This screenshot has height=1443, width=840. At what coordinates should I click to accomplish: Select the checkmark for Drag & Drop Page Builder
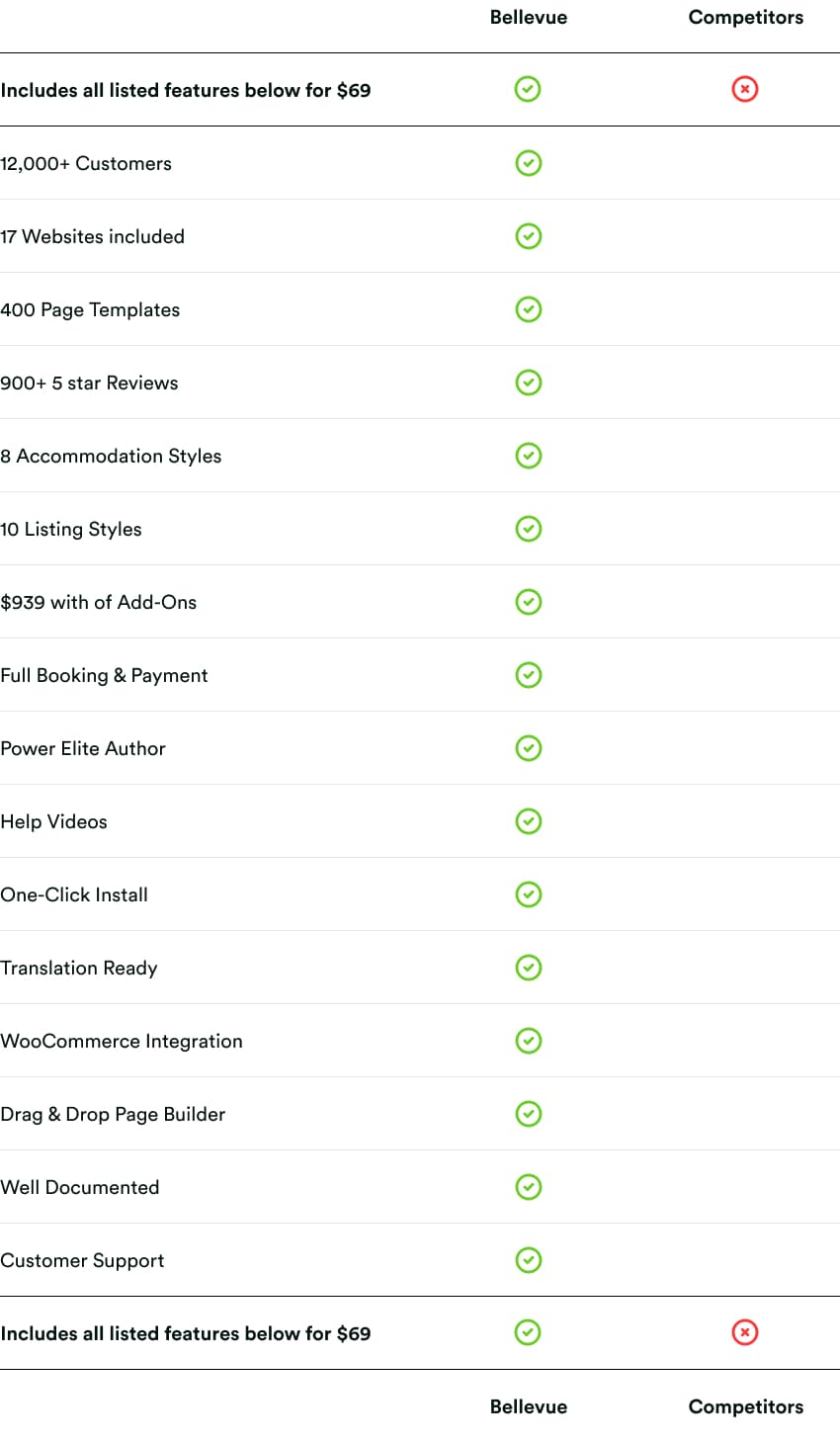point(529,1114)
